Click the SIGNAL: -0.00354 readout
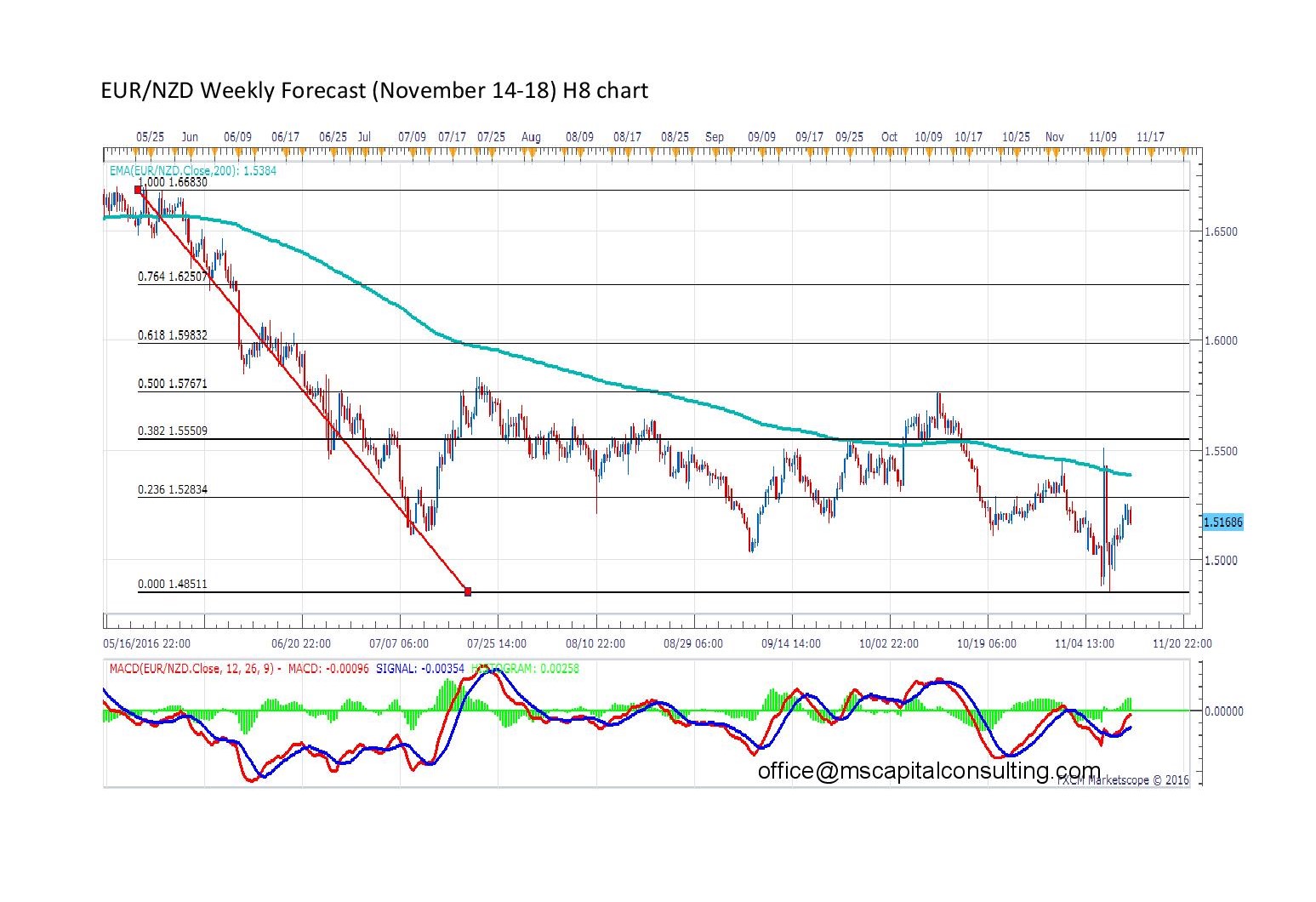 (420, 669)
